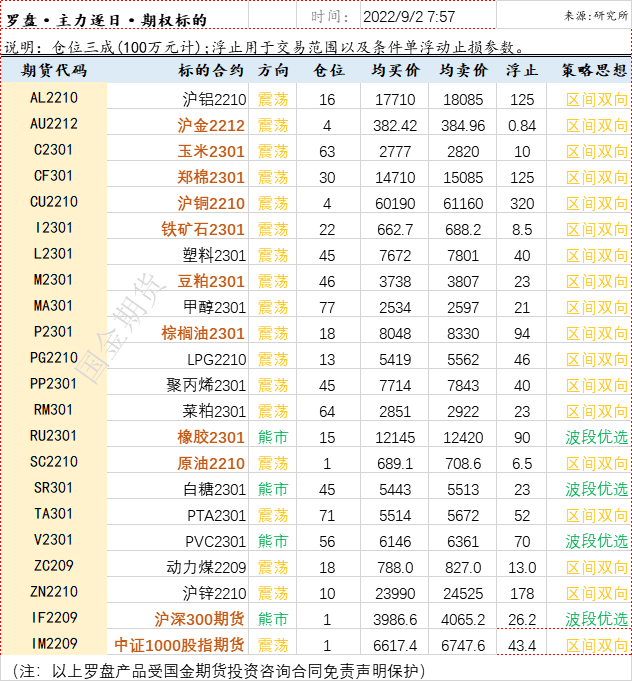
Task: Click the timestamp cell 2022/9/2 7:57
Action: [409, 17]
